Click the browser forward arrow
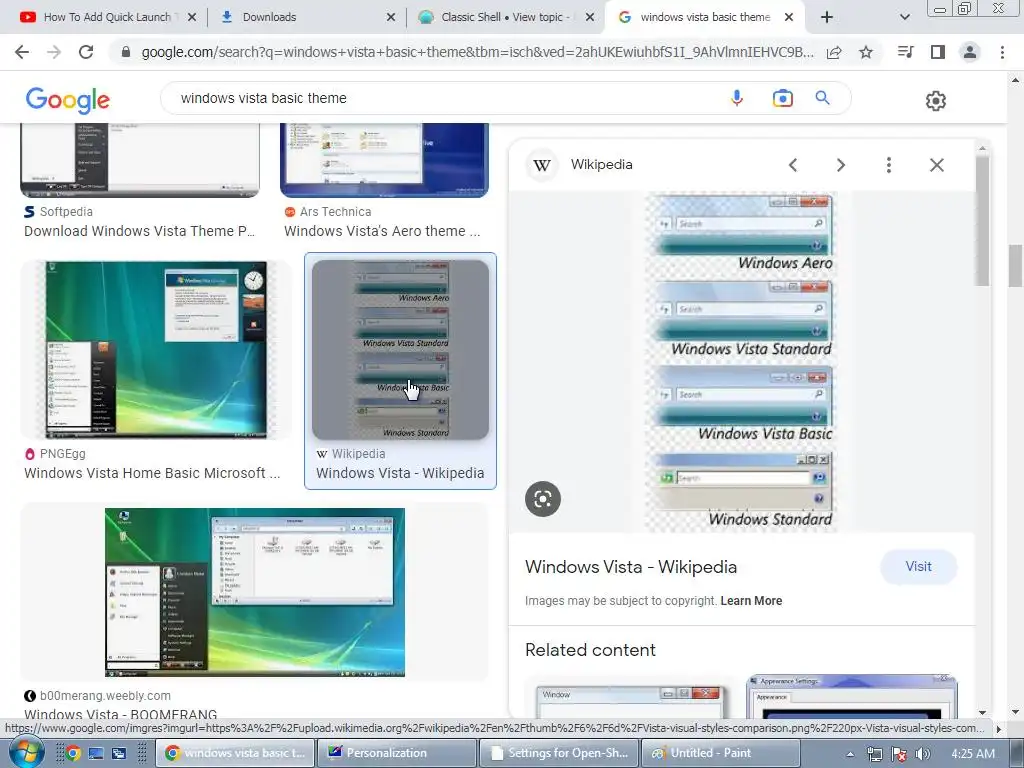The image size is (1024, 768). tap(54, 52)
